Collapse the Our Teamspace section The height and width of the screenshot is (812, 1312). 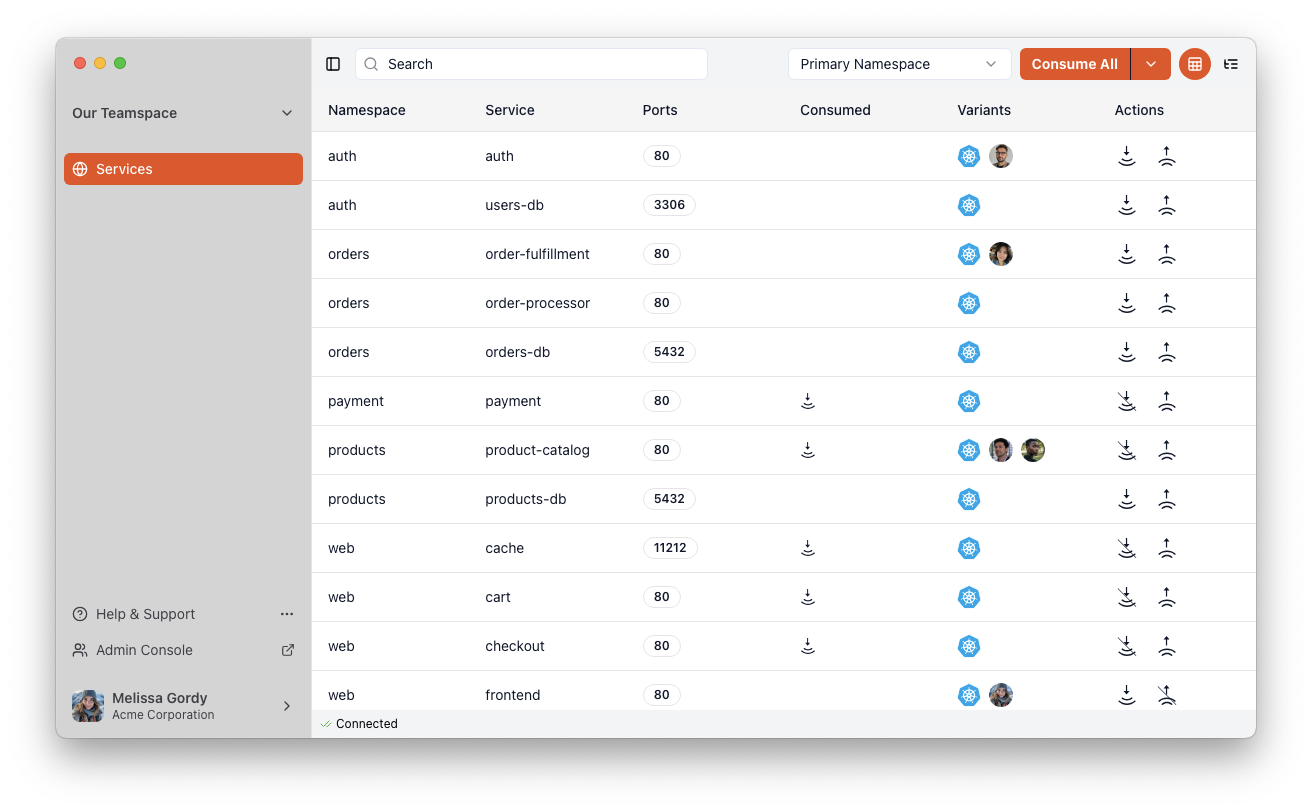click(x=287, y=113)
